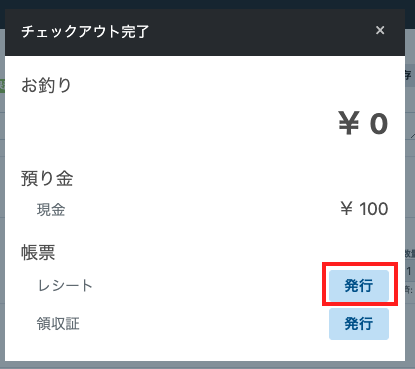The height and width of the screenshot is (369, 415).
Task: Click empty area of dark dialog header
Action: click(260, 32)
